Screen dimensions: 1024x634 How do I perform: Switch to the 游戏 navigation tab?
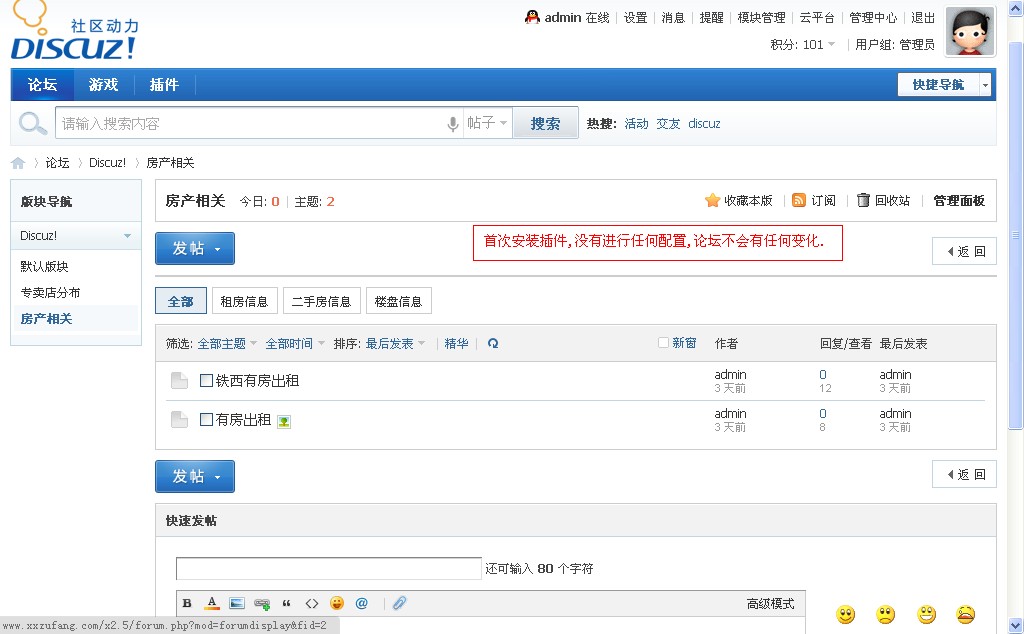pos(103,85)
